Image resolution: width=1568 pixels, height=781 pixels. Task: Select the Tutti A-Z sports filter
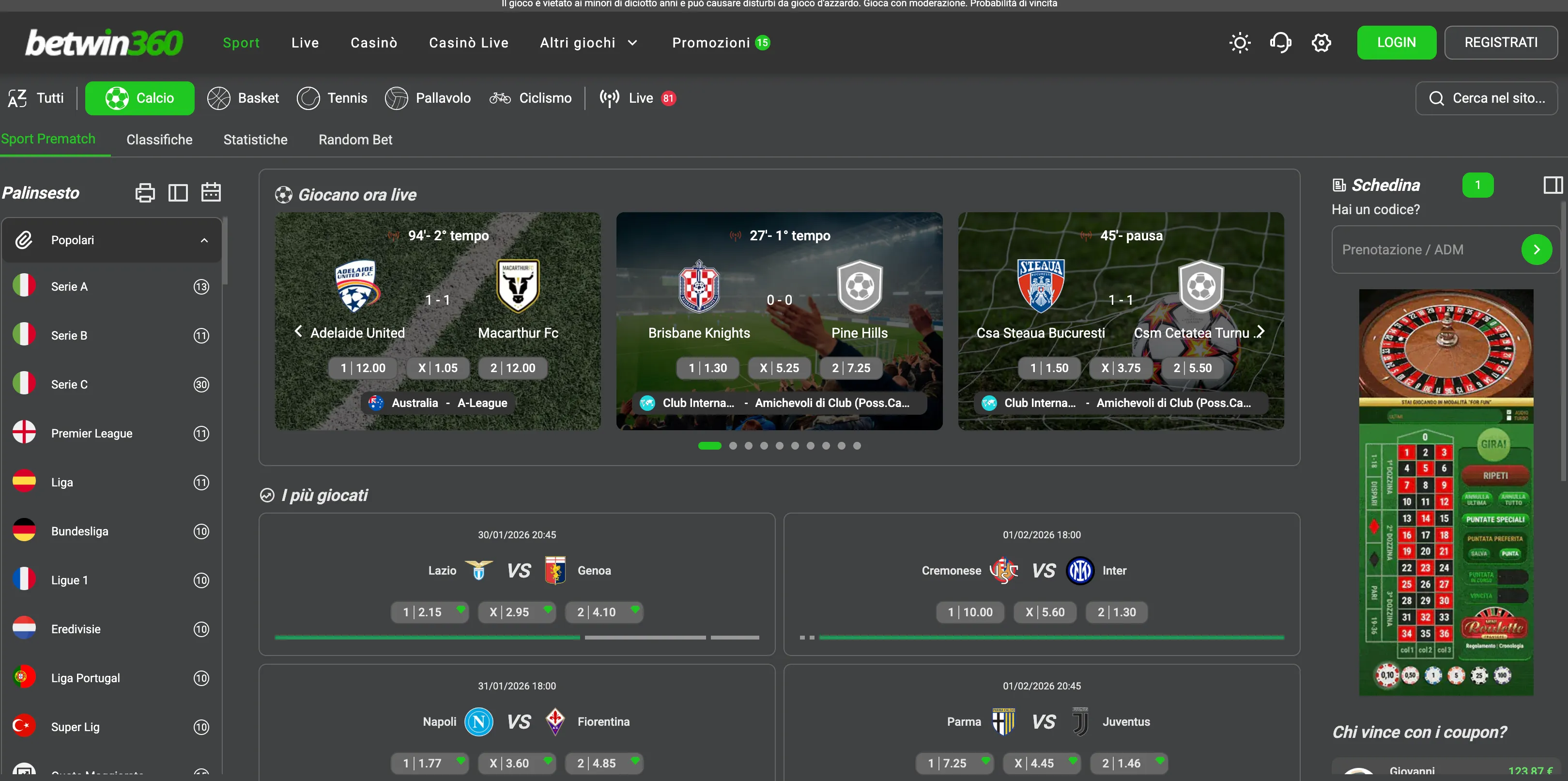[x=36, y=98]
